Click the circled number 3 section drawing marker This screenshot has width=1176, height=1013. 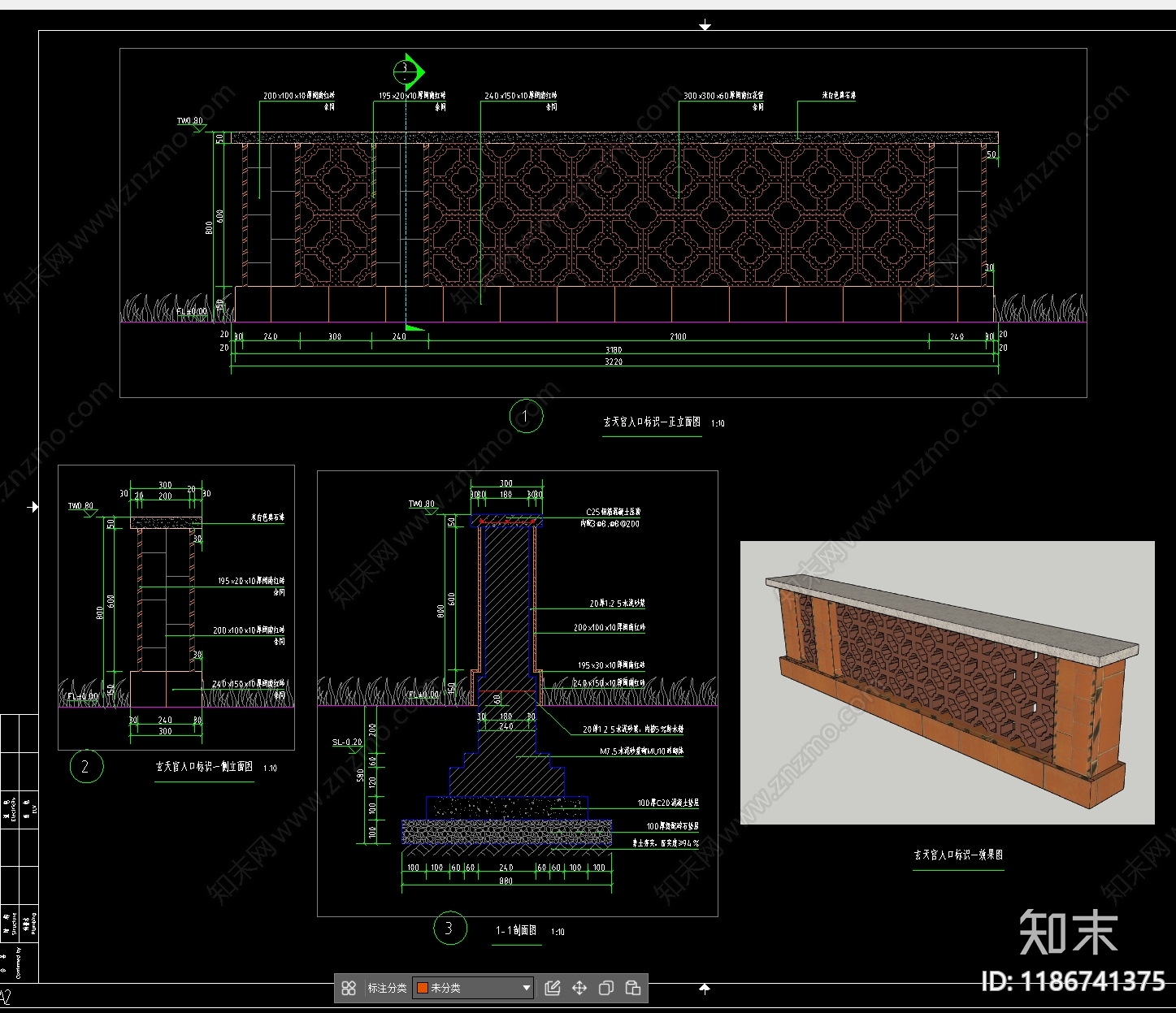[x=450, y=928]
